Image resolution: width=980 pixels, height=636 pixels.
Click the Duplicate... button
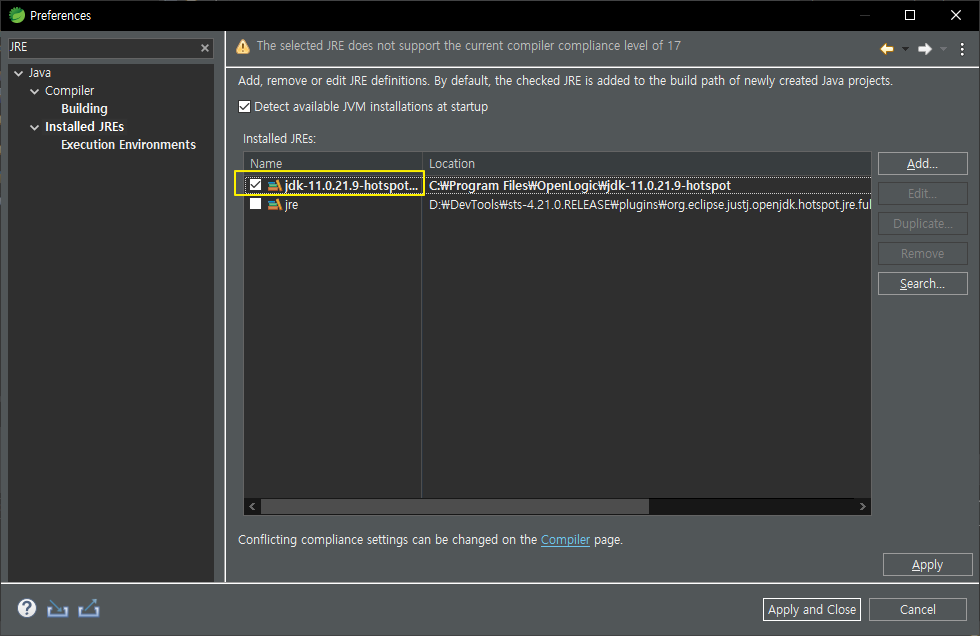[x=922, y=224]
